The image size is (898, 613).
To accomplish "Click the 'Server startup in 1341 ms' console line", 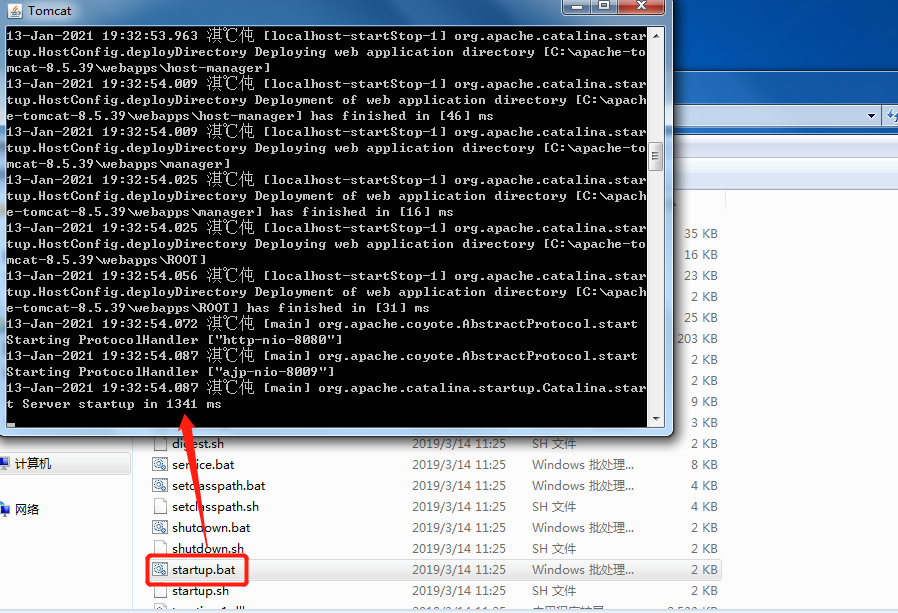I will point(121,404).
